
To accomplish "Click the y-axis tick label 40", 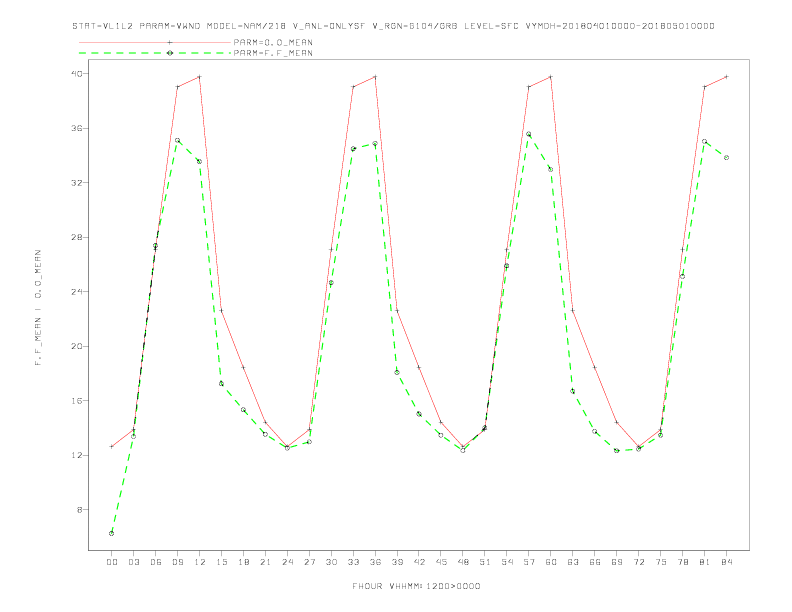I will tap(76, 74).
